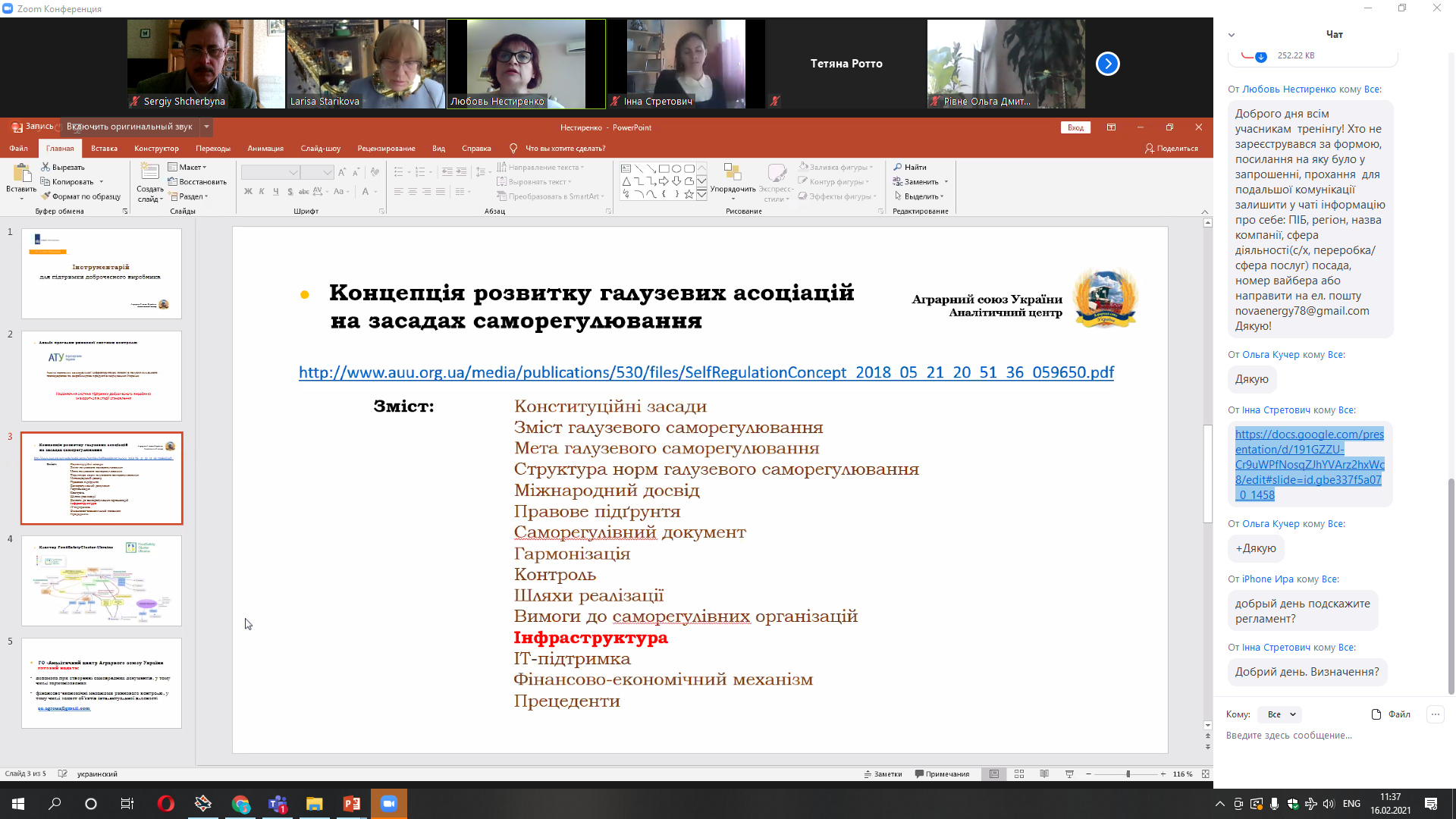The image size is (1456, 819).
Task: Toggle justify text alignment
Action: click(441, 192)
